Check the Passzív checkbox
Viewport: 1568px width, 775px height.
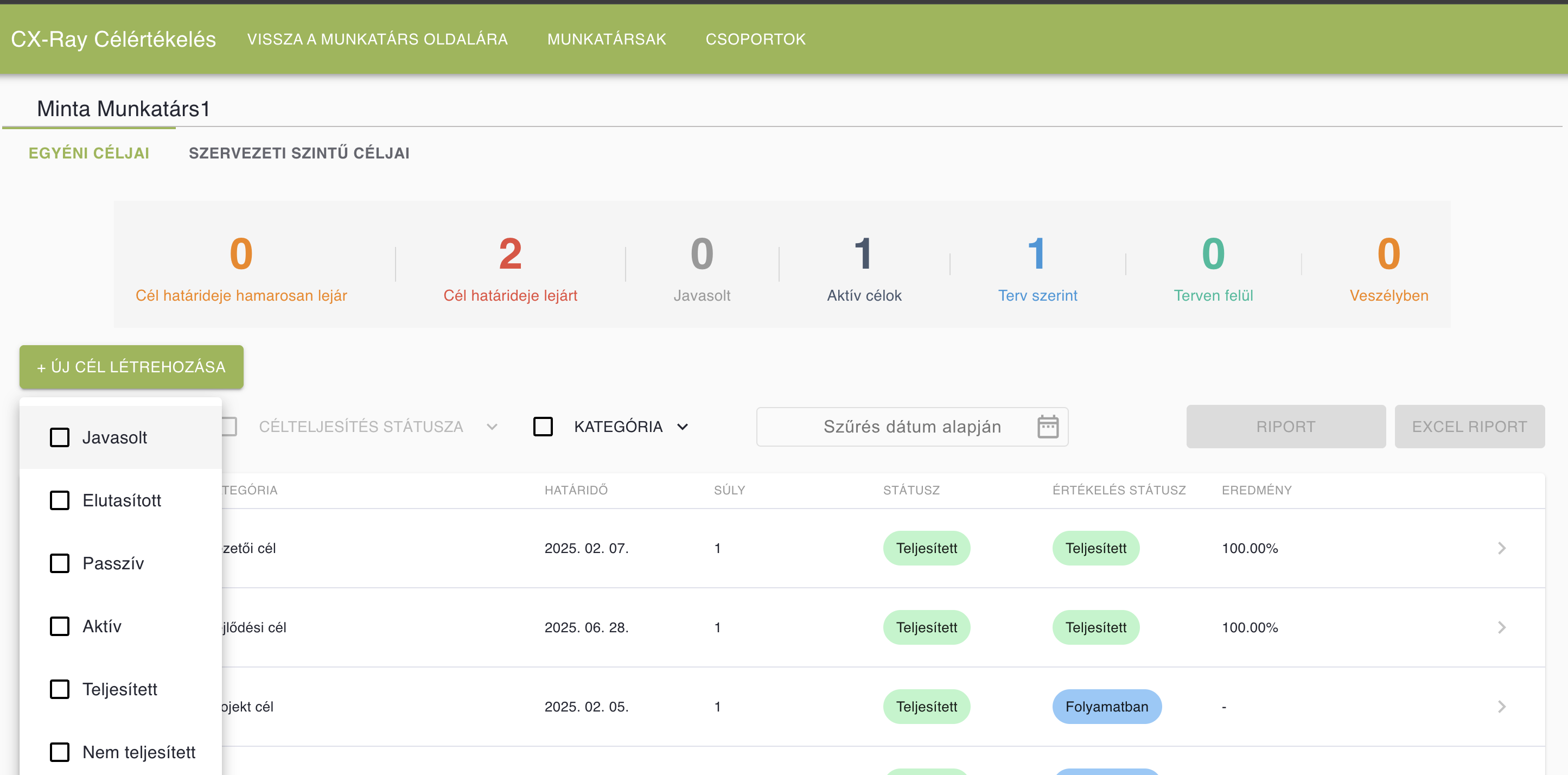60,563
